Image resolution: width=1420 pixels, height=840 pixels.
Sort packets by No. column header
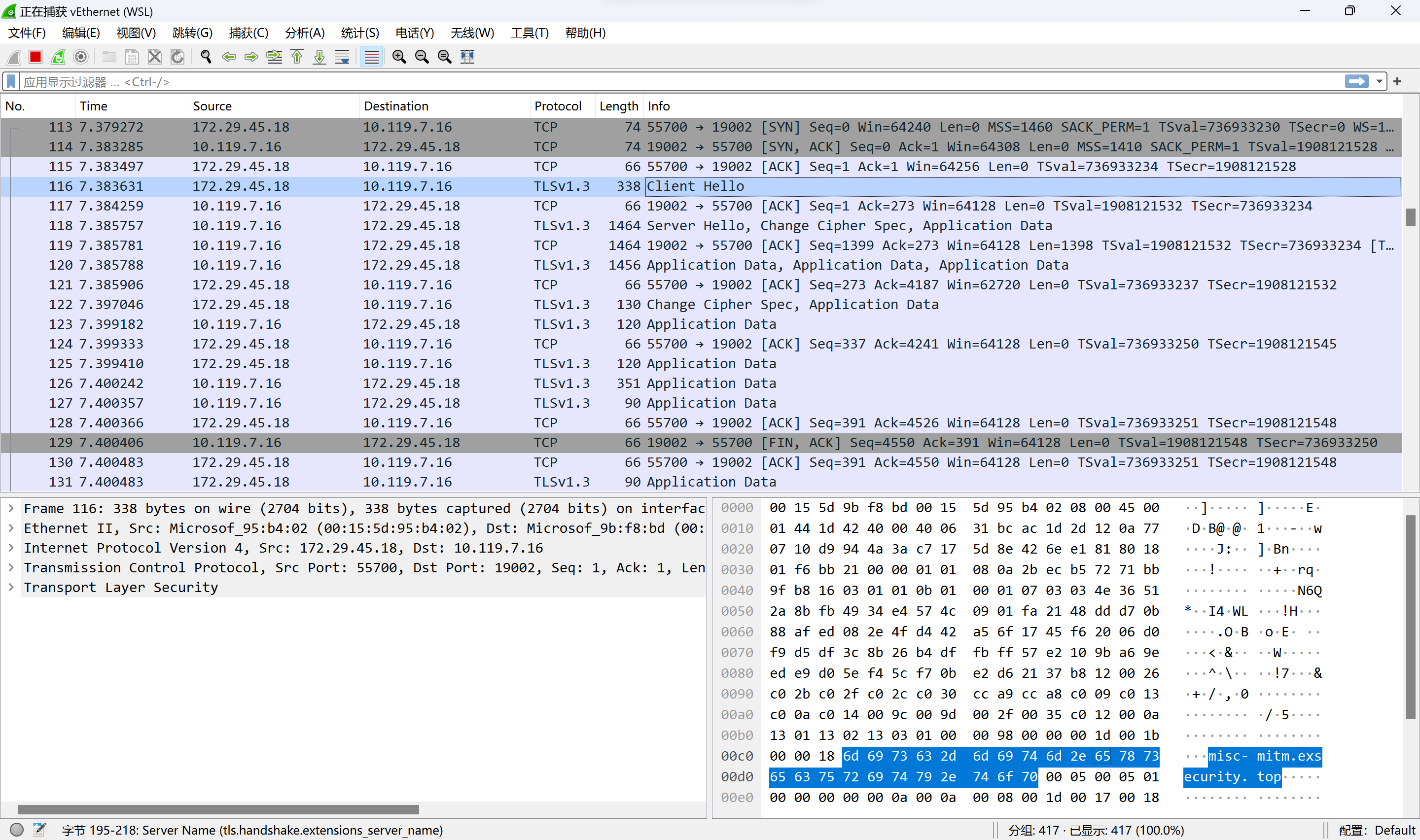38,106
